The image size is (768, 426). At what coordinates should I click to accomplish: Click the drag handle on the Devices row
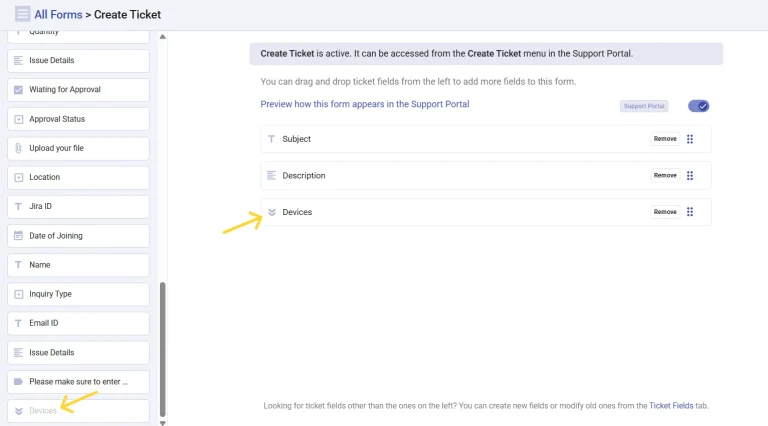(690, 212)
